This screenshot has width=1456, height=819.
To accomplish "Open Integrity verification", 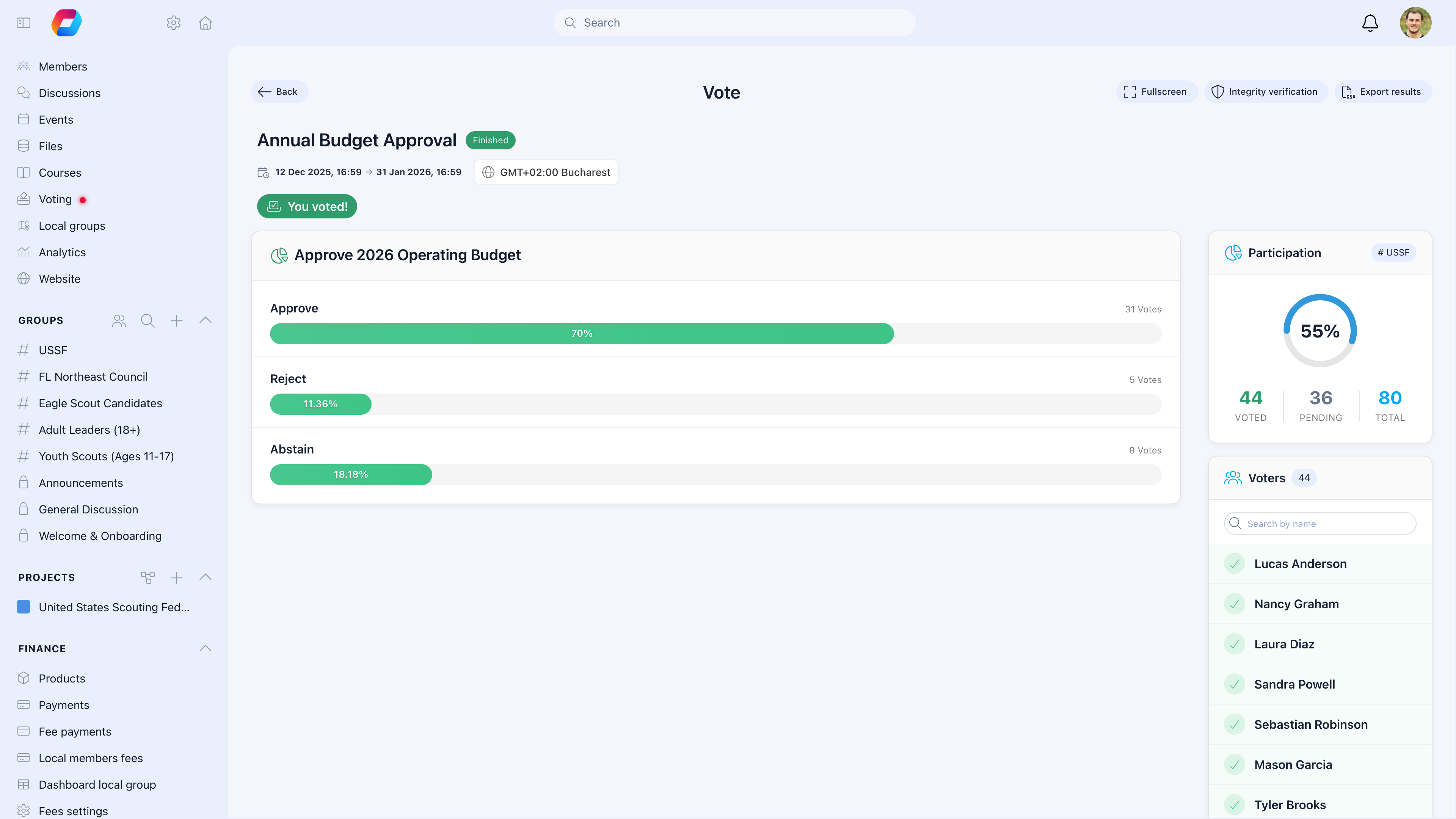I will [x=1266, y=91].
